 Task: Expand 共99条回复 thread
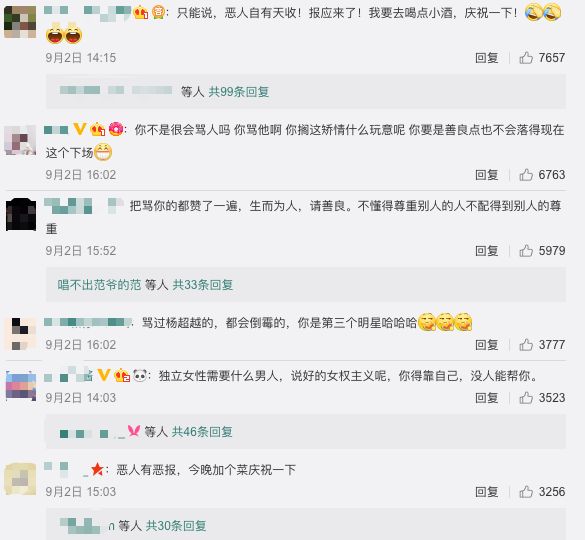(239, 91)
